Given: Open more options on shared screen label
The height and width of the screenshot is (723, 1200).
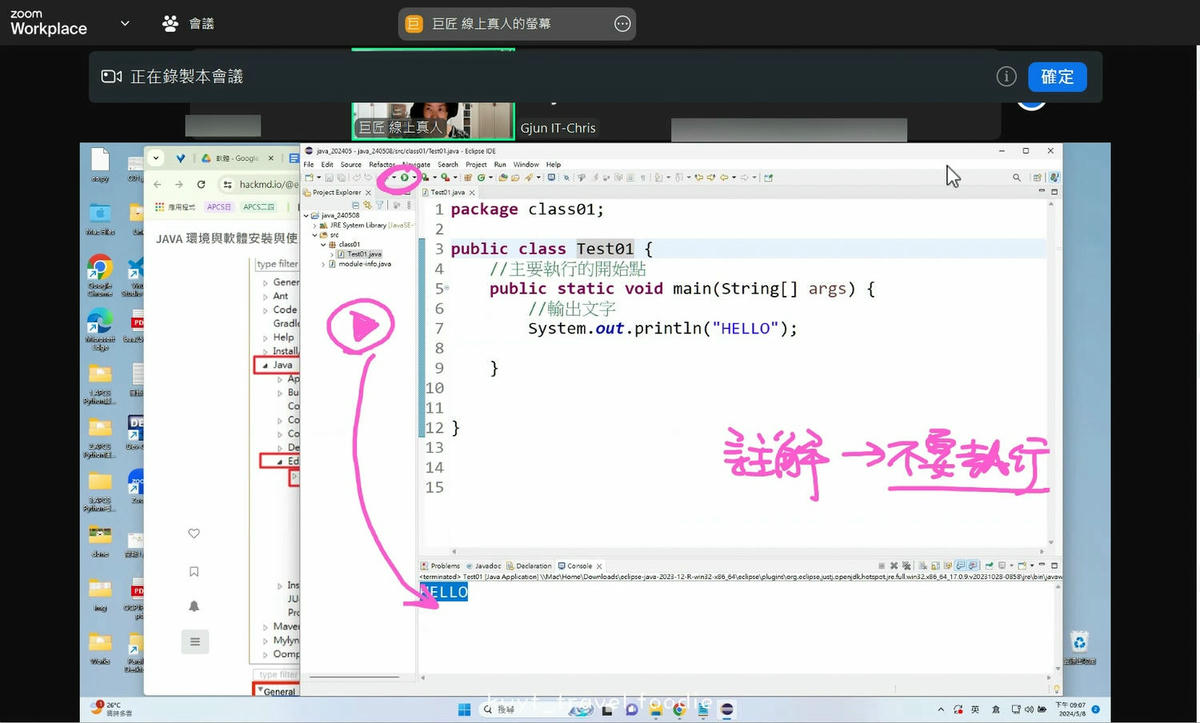Looking at the screenshot, I should click(x=623, y=23).
